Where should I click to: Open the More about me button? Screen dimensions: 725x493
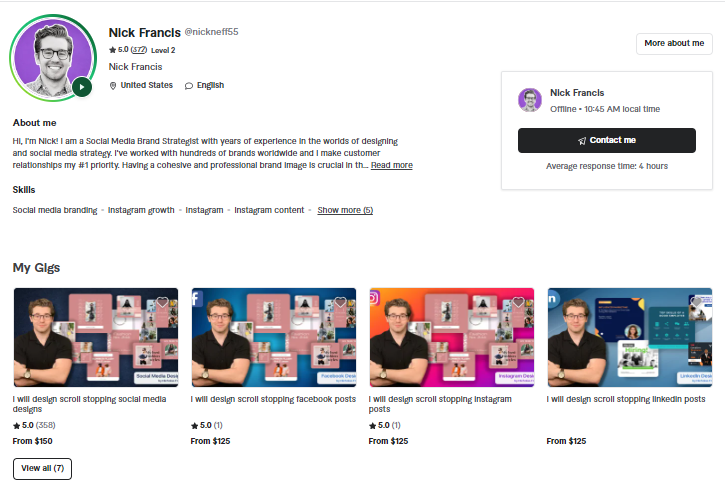(674, 43)
